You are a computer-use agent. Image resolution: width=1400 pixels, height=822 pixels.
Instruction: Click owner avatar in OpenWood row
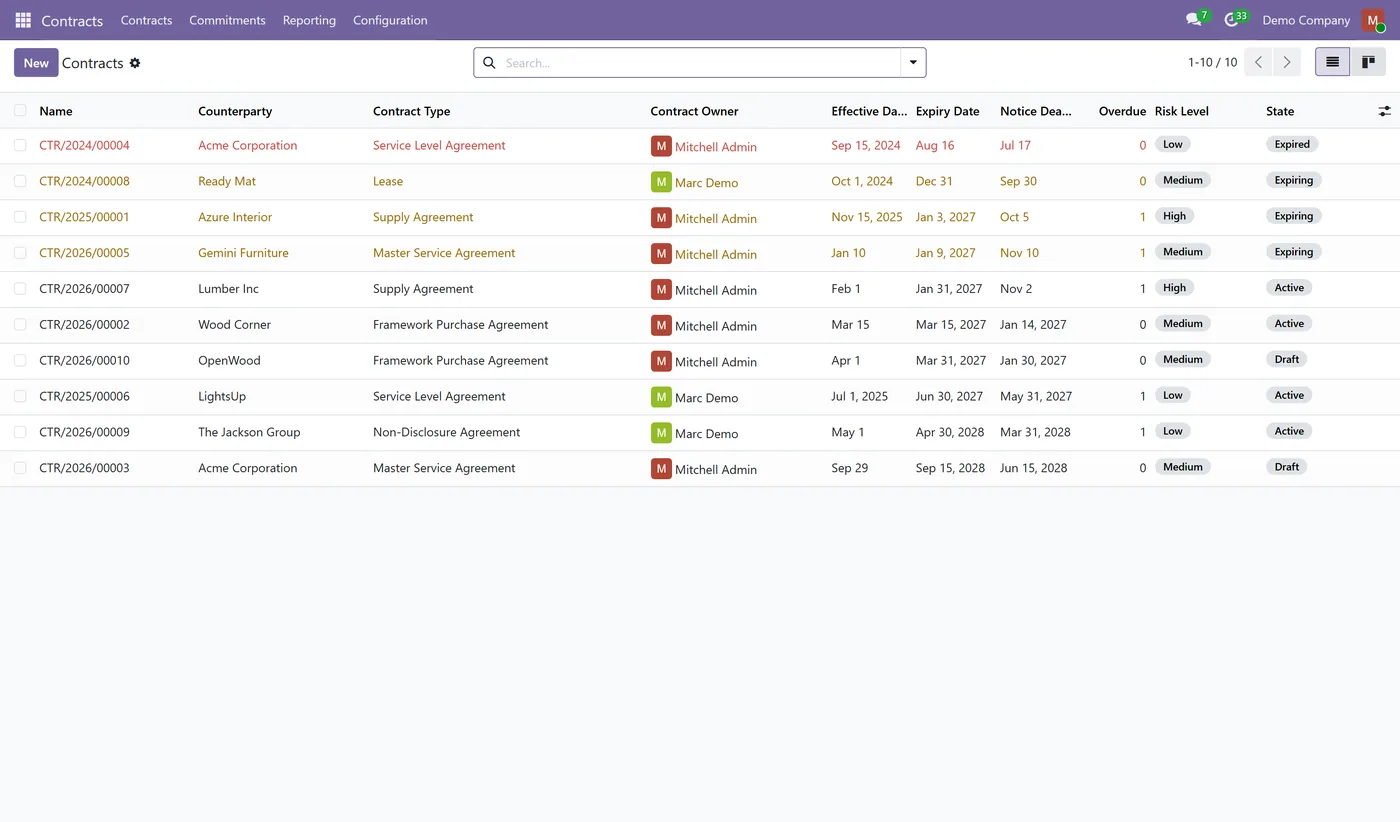[x=661, y=361]
